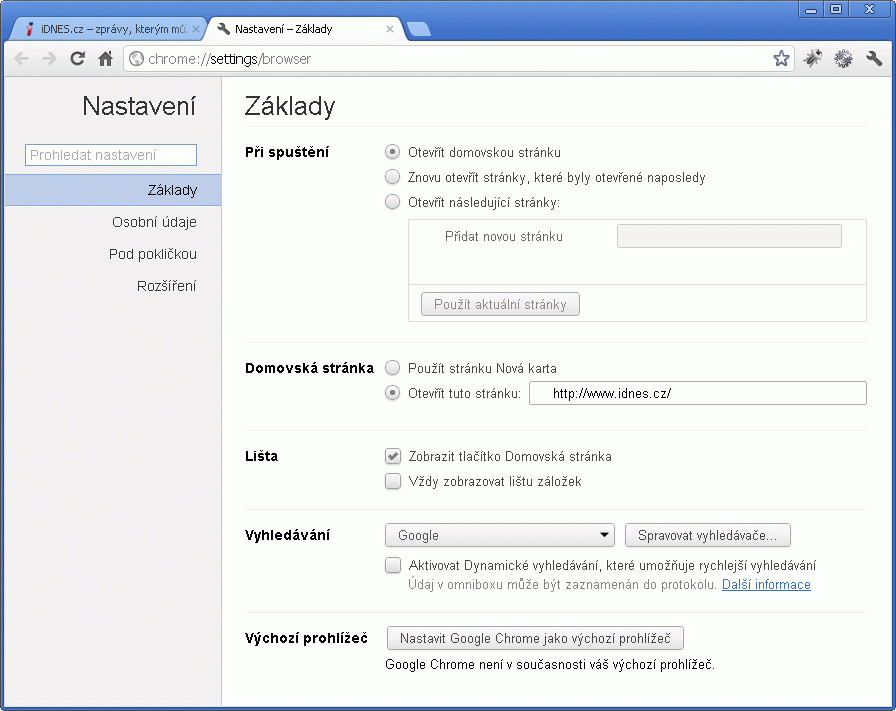Uncheck Zobrazit tlačítko Domovská stránka

coord(393,456)
